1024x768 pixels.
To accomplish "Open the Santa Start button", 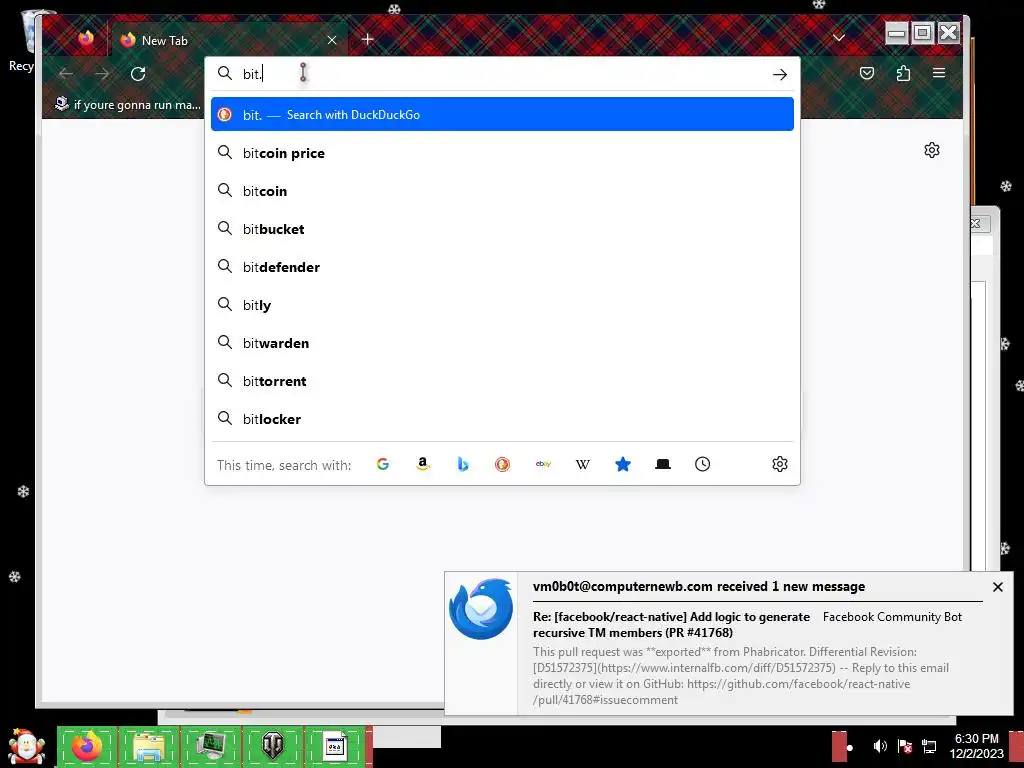I will pyautogui.click(x=26, y=746).
